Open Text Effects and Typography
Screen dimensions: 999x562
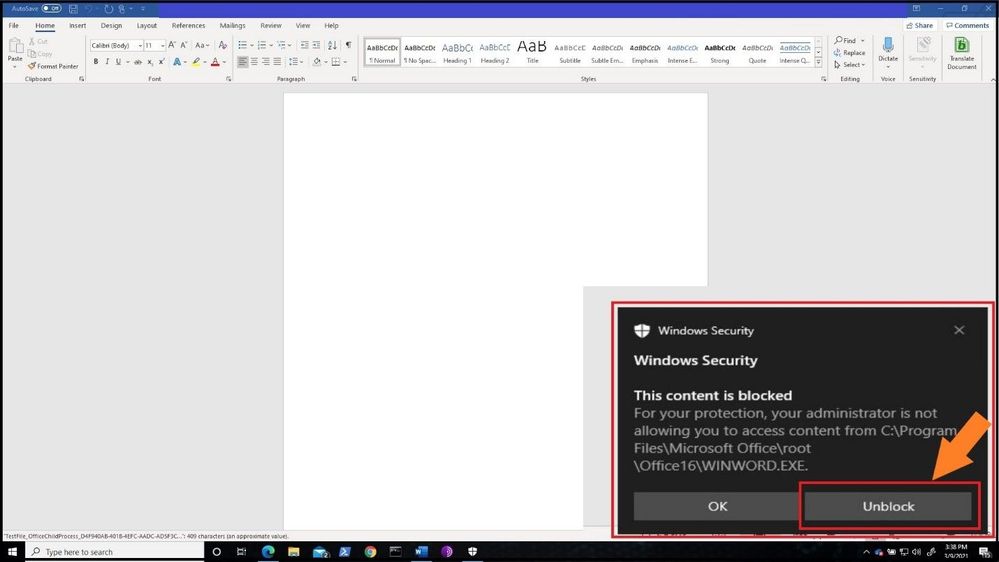coord(177,62)
